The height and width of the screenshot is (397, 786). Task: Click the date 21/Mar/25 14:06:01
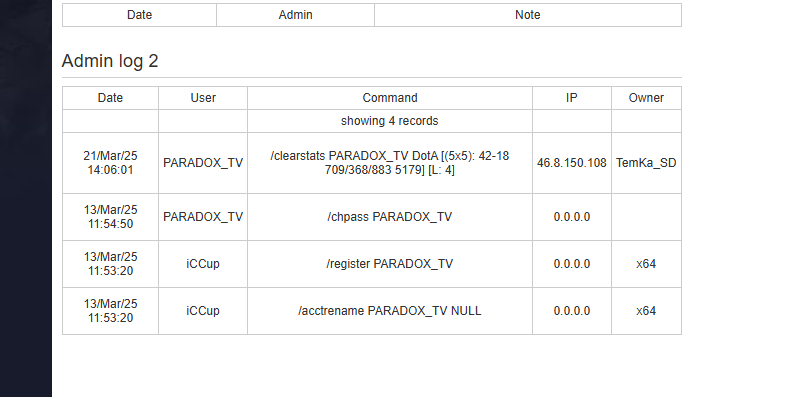coord(110,163)
